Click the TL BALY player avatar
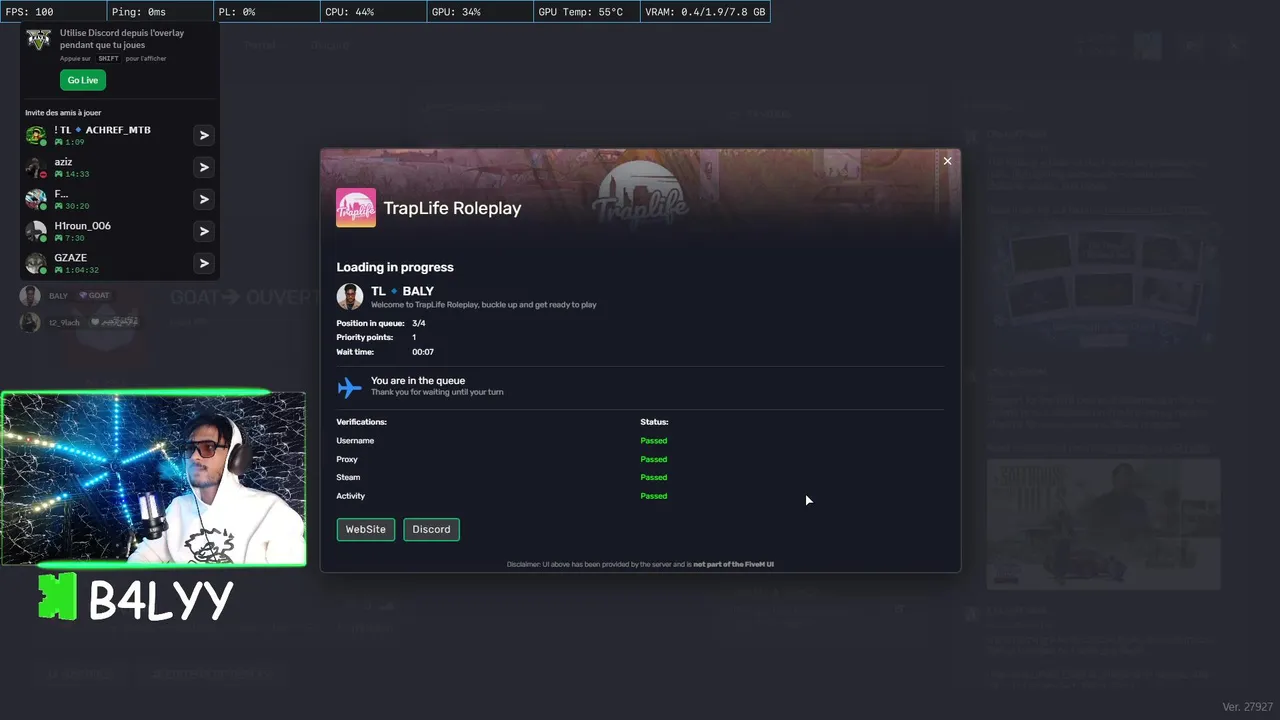 (x=350, y=297)
